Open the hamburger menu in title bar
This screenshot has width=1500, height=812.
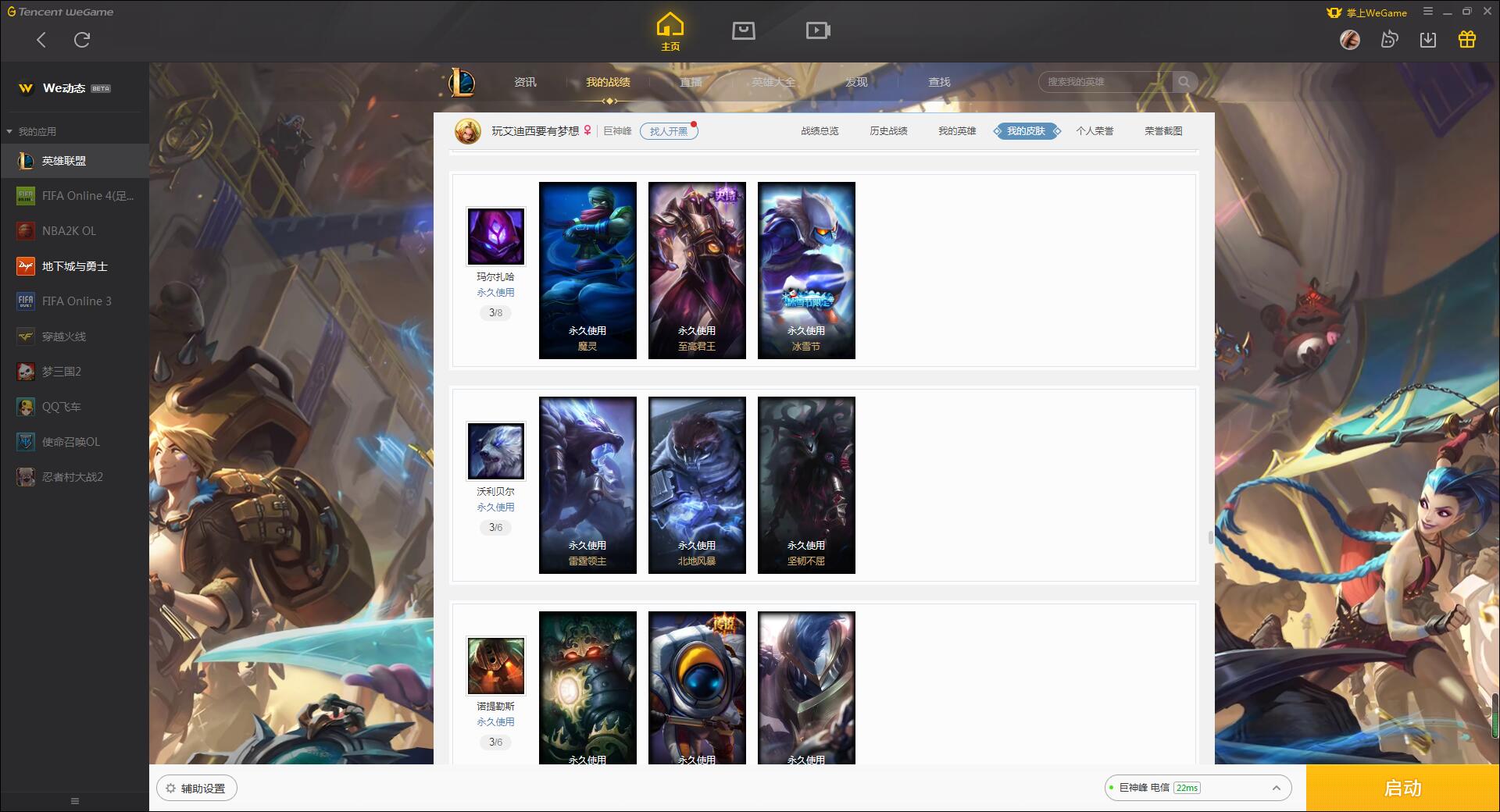pyautogui.click(x=1428, y=11)
